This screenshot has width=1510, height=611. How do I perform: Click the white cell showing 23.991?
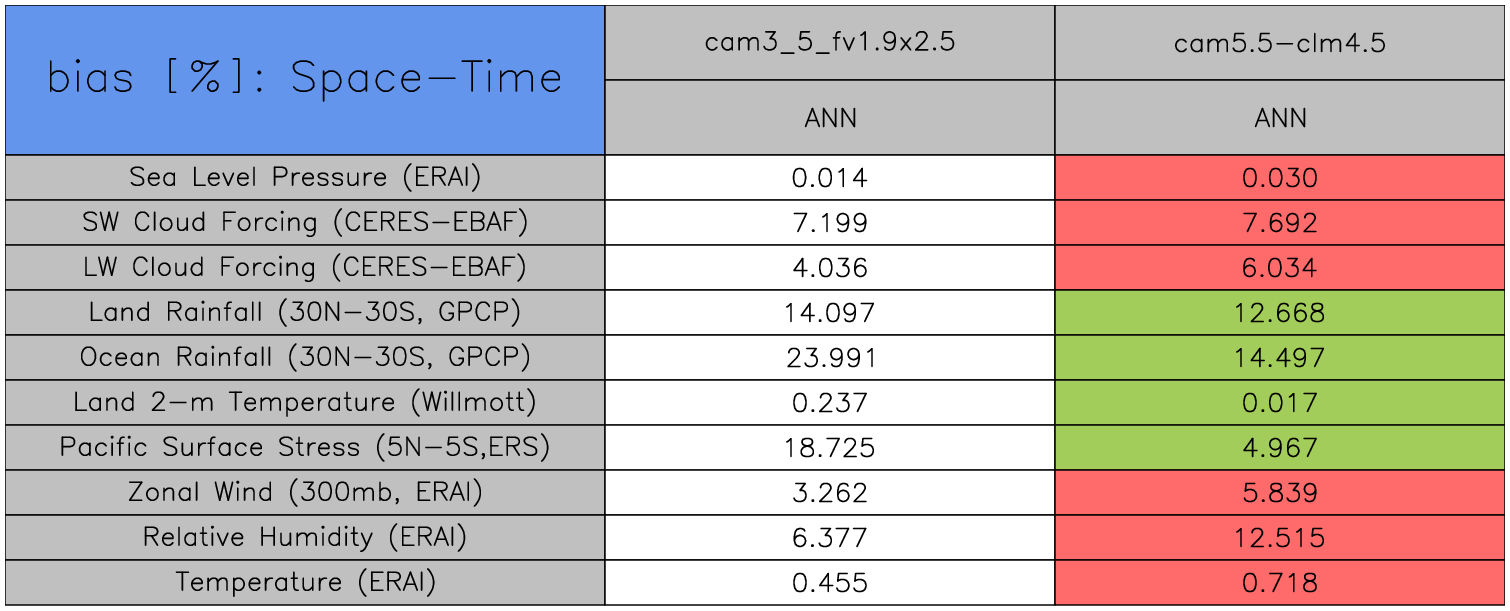830,358
